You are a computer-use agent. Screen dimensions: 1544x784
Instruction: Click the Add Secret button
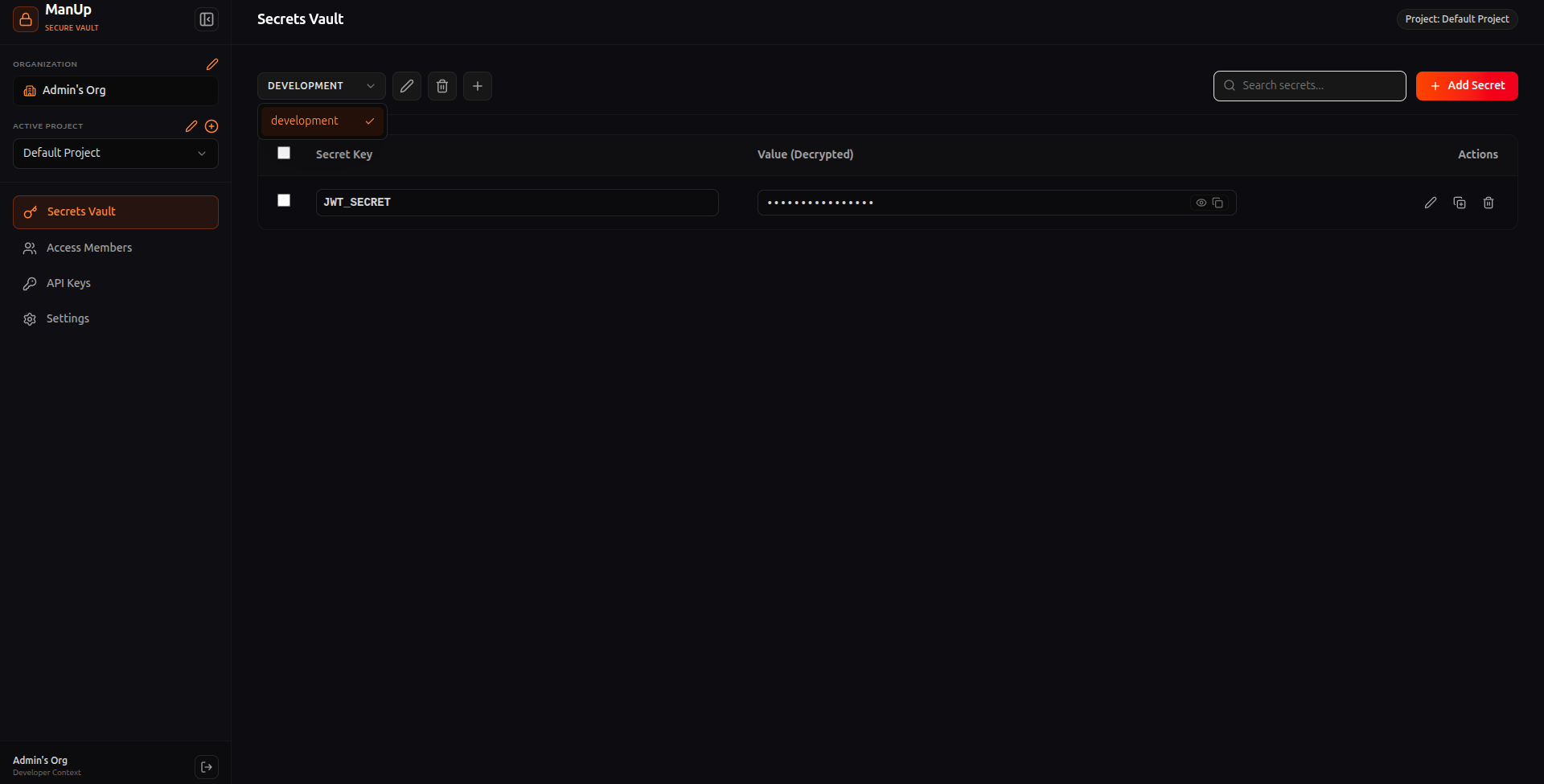[1467, 86]
